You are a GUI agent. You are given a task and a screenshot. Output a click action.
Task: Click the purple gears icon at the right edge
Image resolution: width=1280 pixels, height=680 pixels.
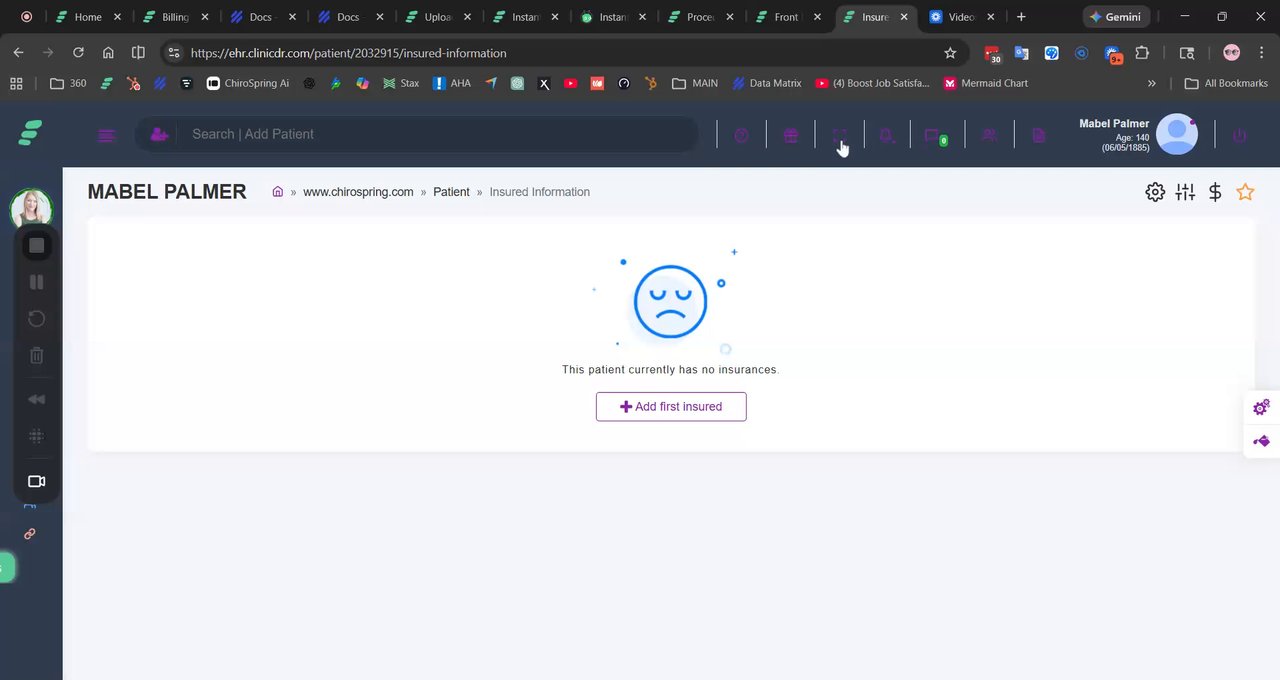click(1261, 407)
